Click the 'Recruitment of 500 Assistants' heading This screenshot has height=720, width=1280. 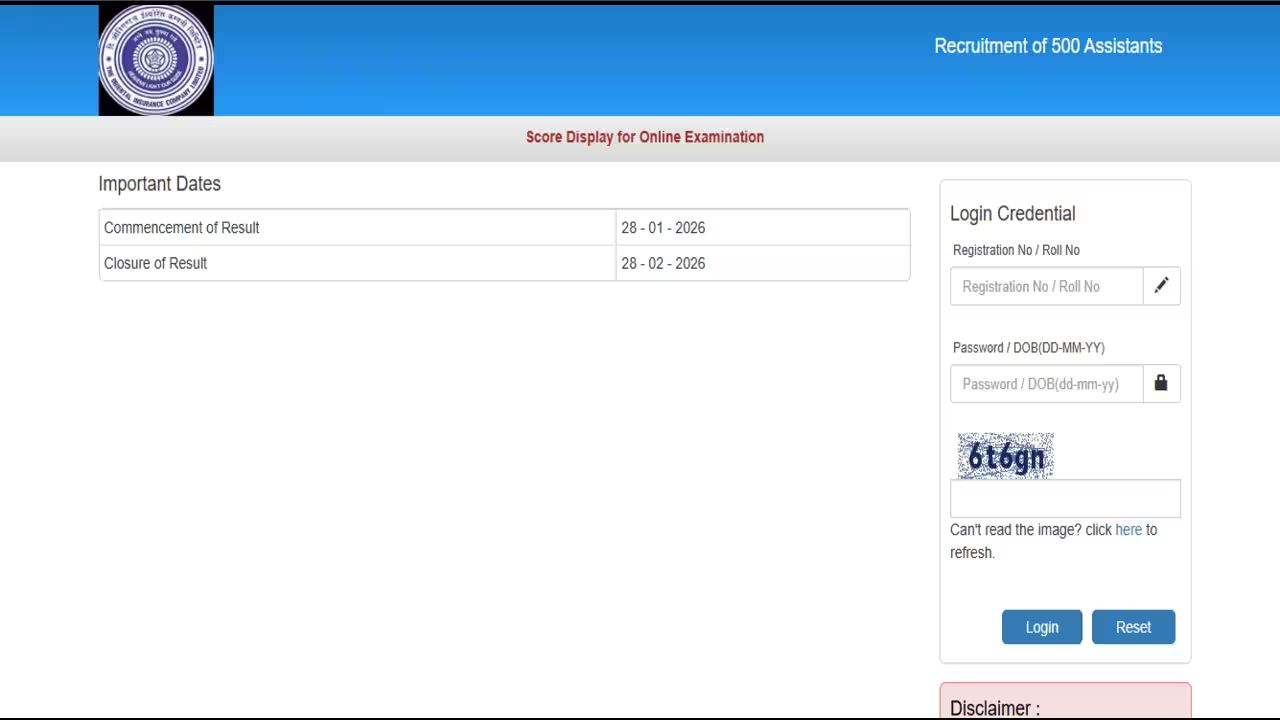pos(1048,46)
